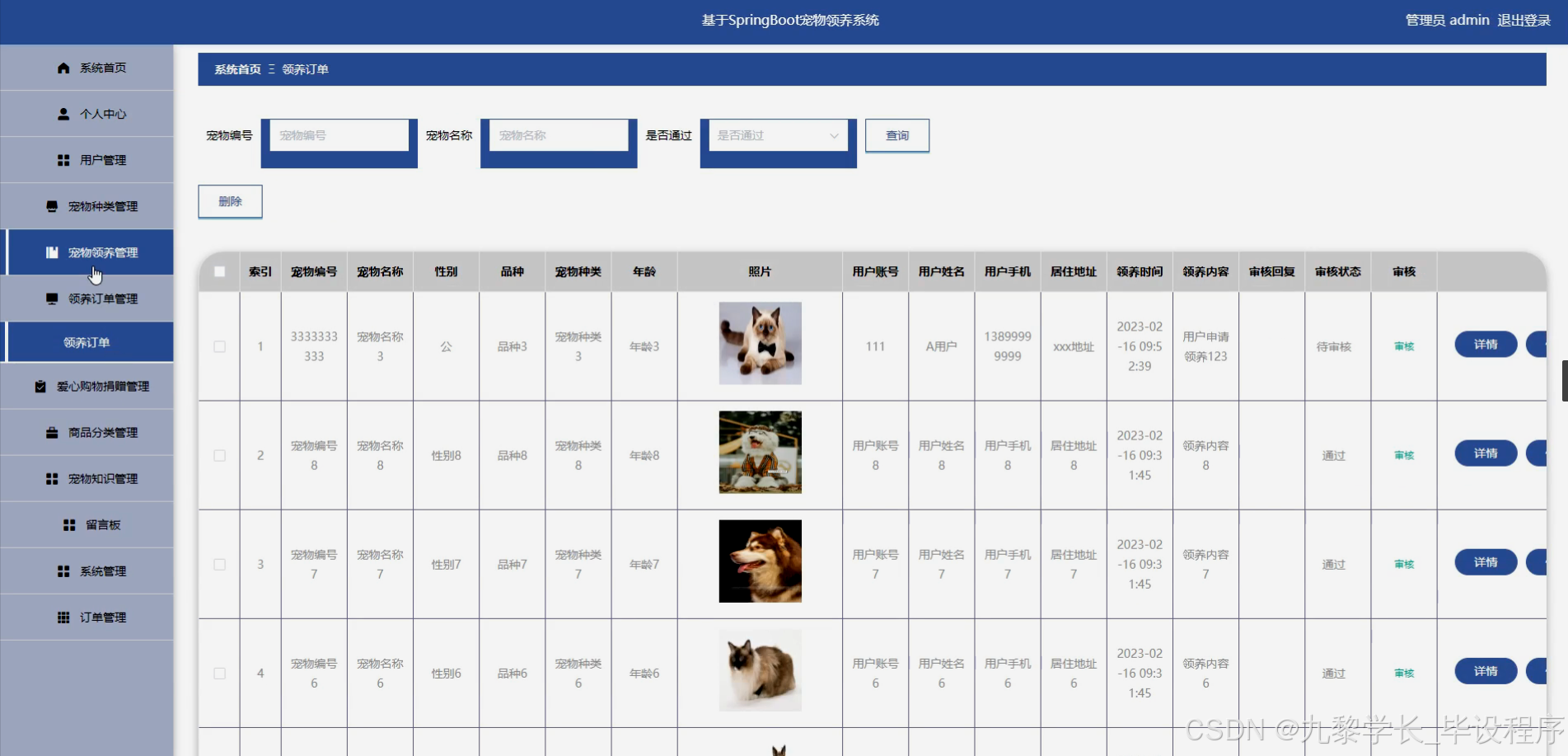Click the fluffy cat photo in row 4

click(760, 669)
